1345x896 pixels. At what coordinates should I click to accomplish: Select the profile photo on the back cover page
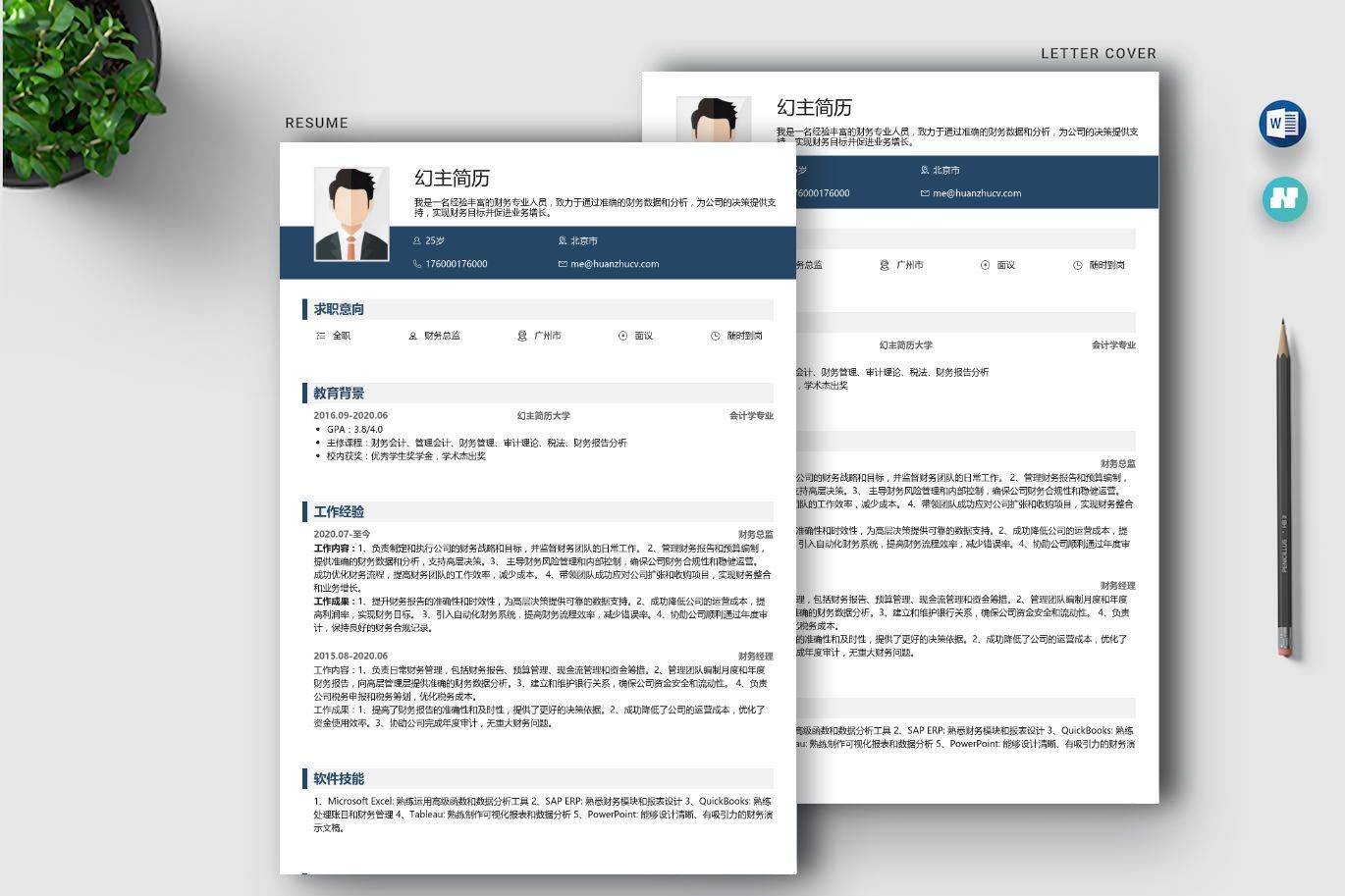click(x=714, y=120)
